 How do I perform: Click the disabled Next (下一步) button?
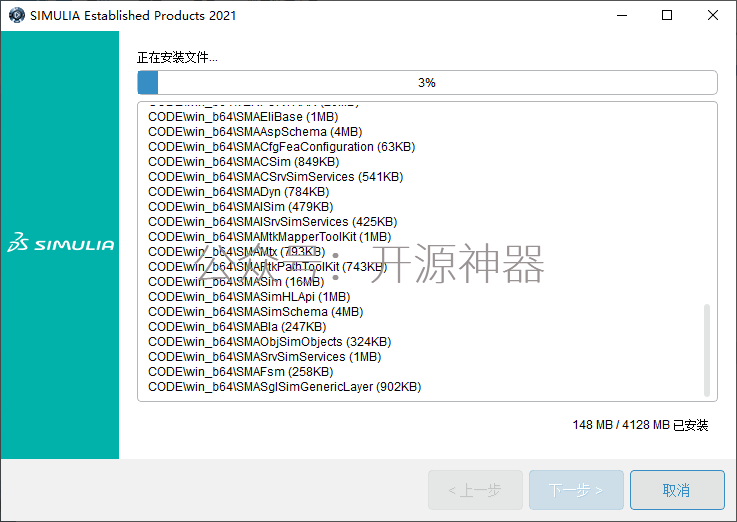point(576,490)
